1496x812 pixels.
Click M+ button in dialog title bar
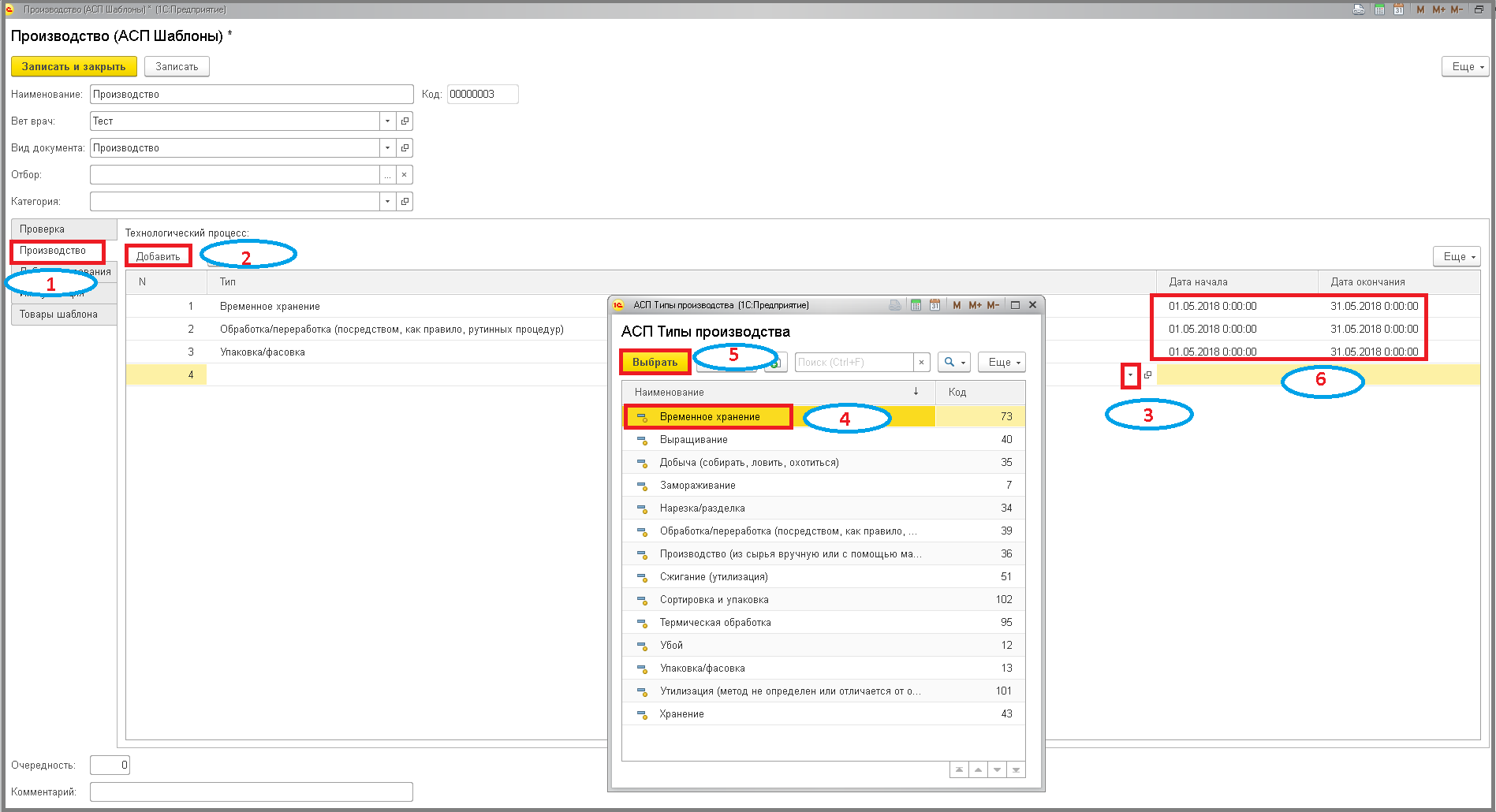(975, 305)
